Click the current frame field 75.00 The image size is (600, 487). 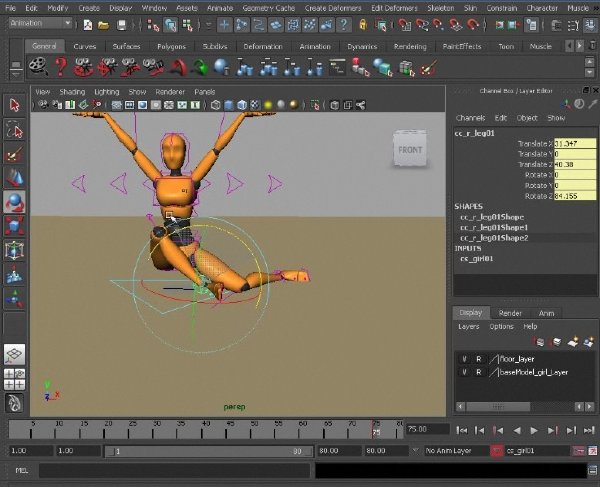tap(427, 429)
